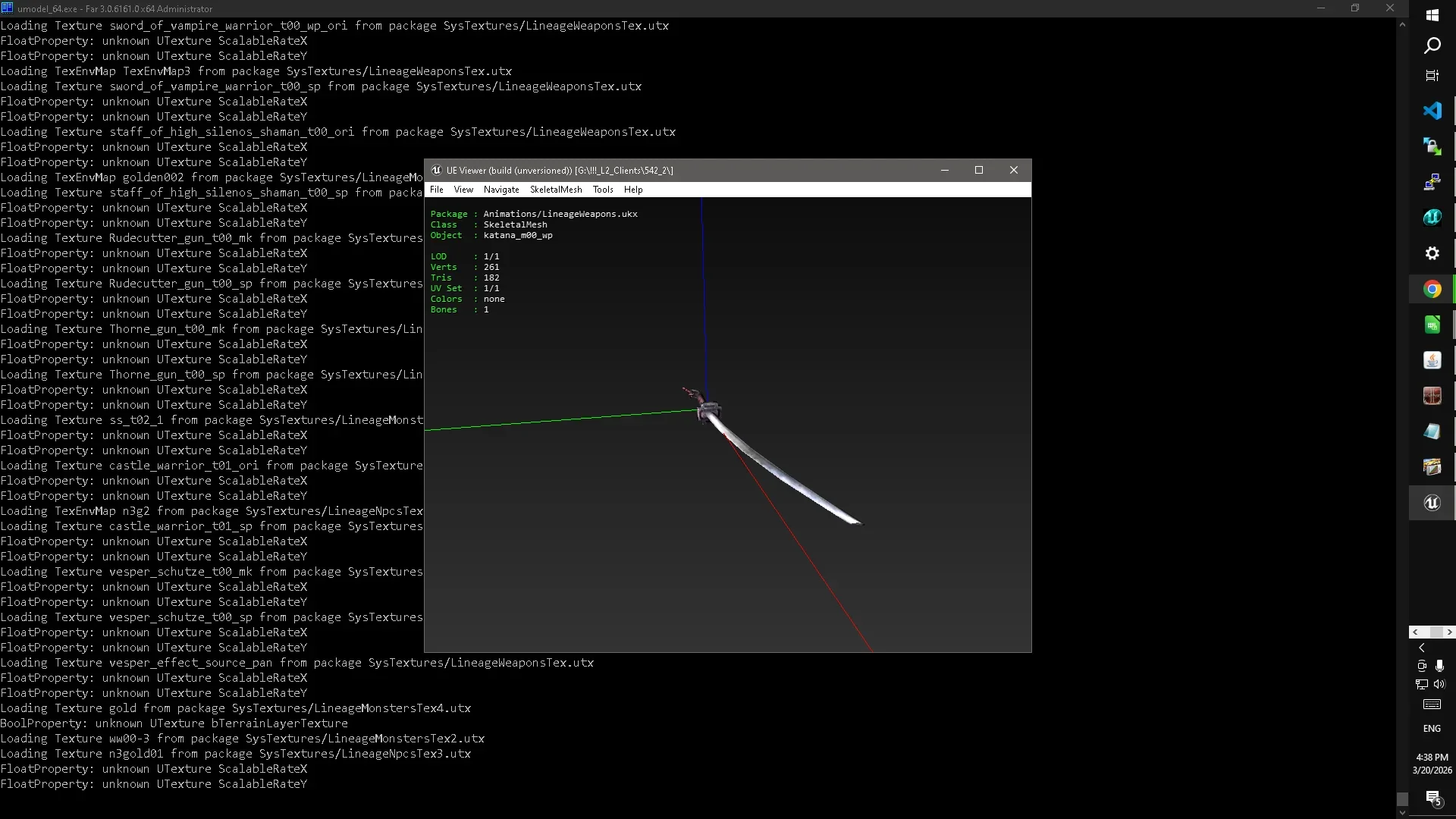
Task: Open network status tray icon
Action: pos(1422,684)
